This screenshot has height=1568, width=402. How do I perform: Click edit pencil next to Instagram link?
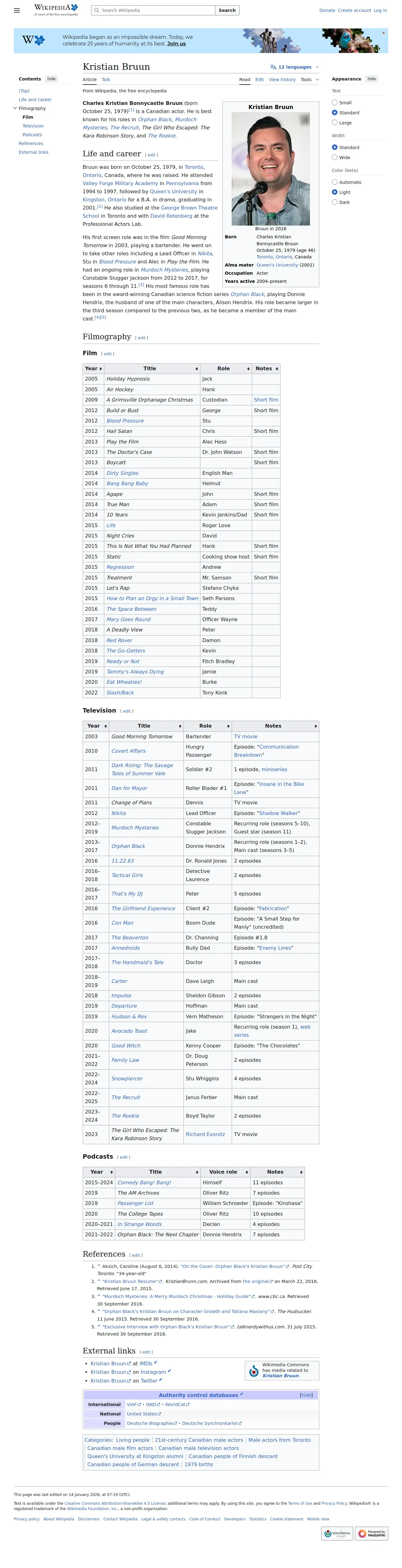(169, 1371)
